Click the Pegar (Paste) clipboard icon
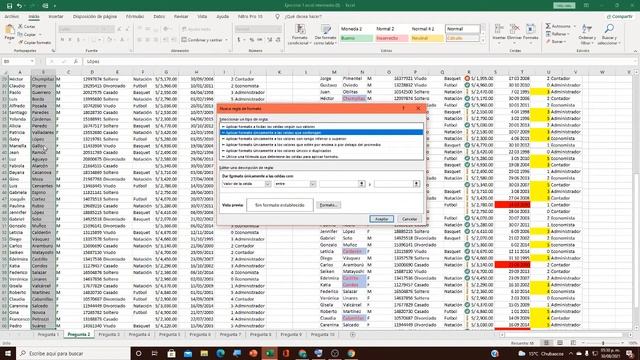This screenshot has height=360, width=640. (x=9, y=30)
